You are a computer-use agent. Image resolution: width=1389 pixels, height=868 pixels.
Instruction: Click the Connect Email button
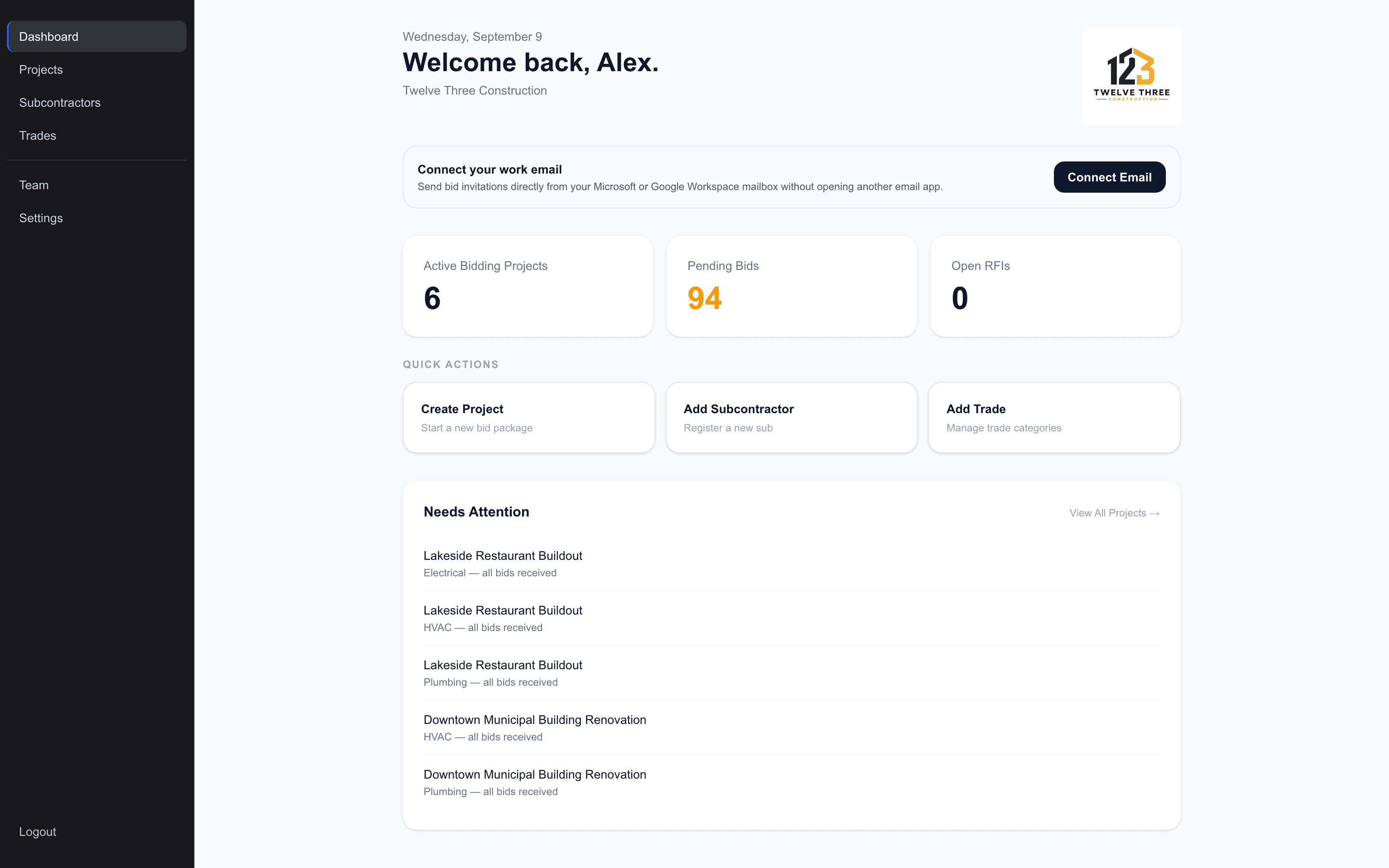coord(1109,178)
